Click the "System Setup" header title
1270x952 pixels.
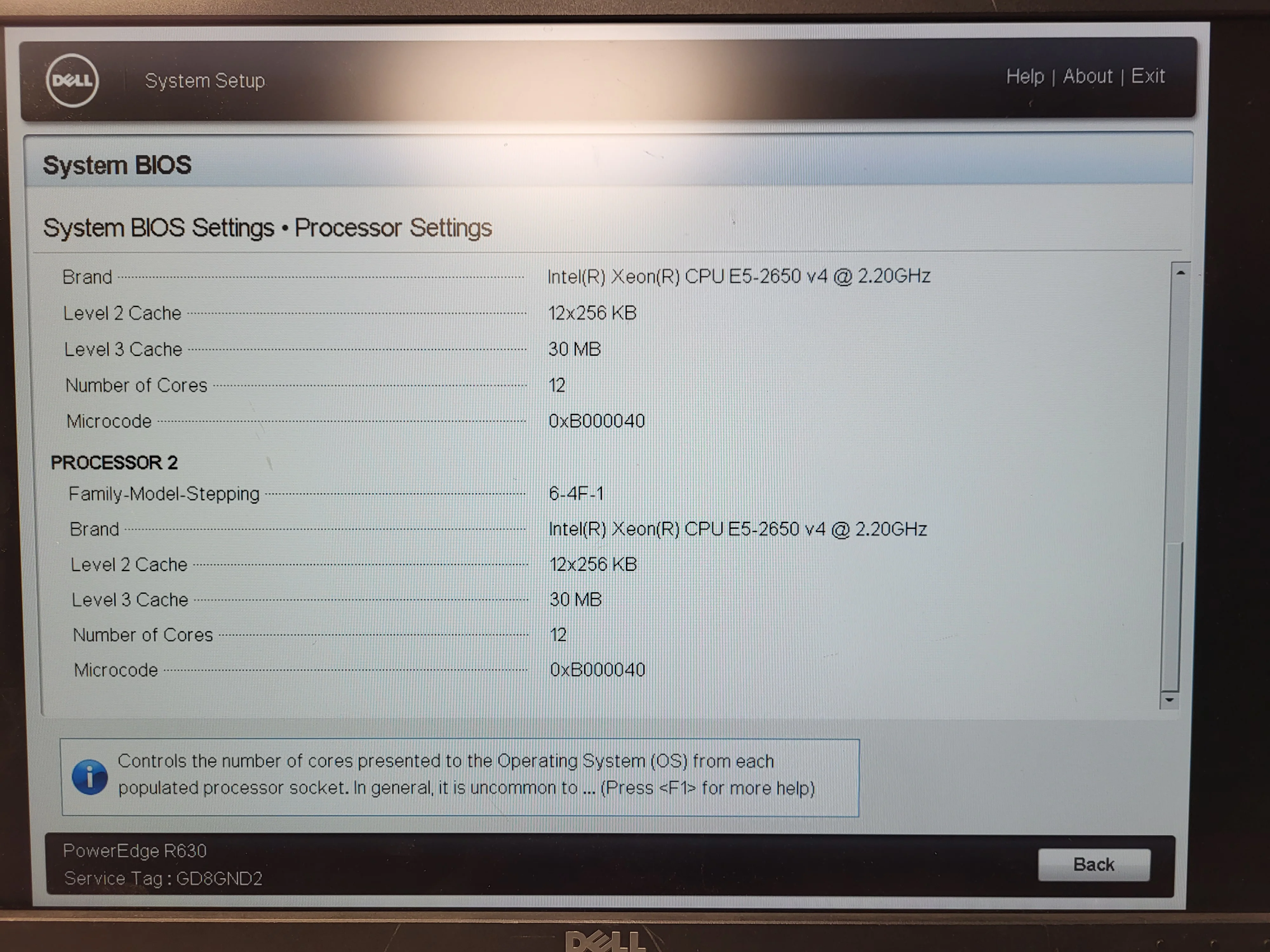pos(205,81)
